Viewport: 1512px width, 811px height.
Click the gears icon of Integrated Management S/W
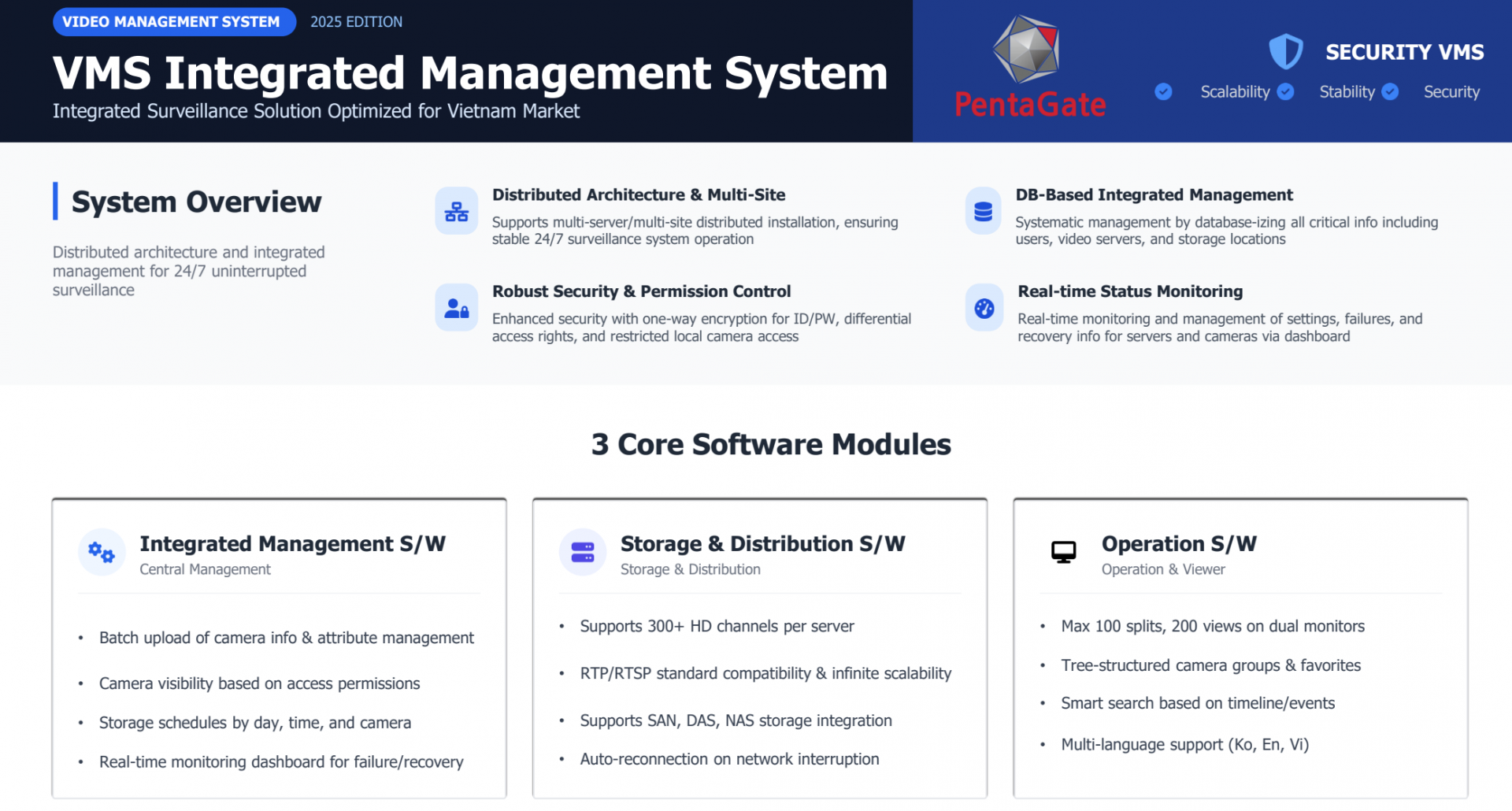[102, 552]
